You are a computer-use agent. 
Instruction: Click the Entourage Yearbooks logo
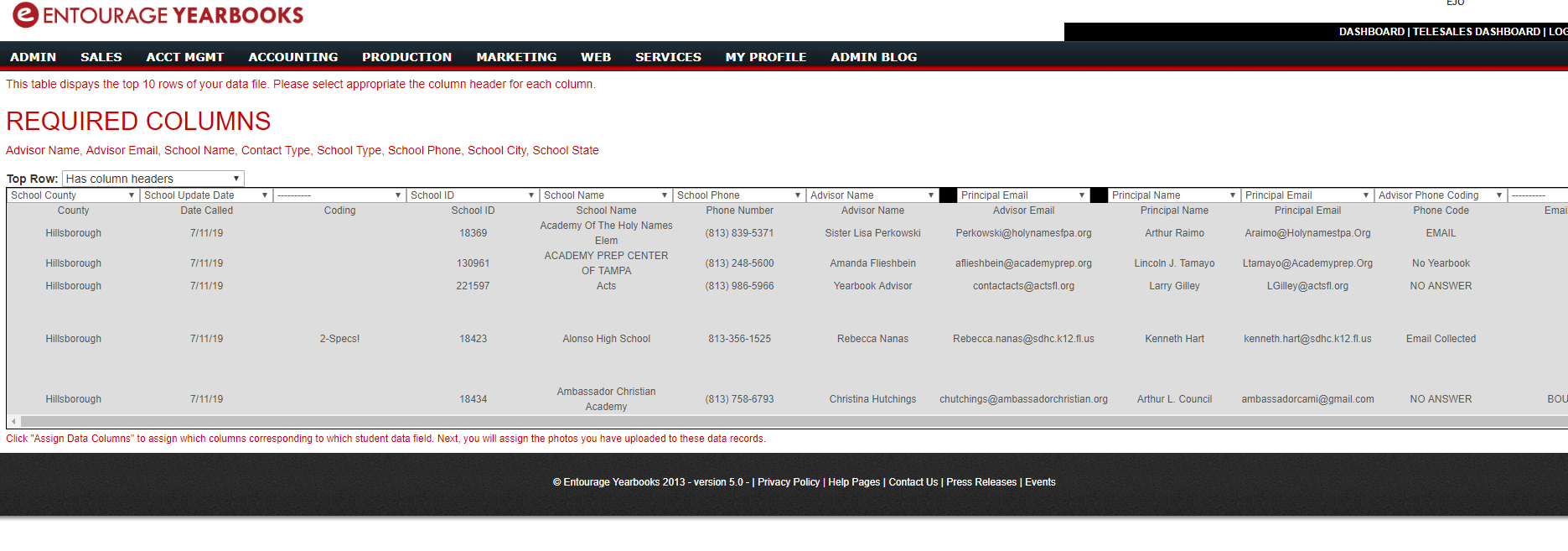[x=158, y=15]
